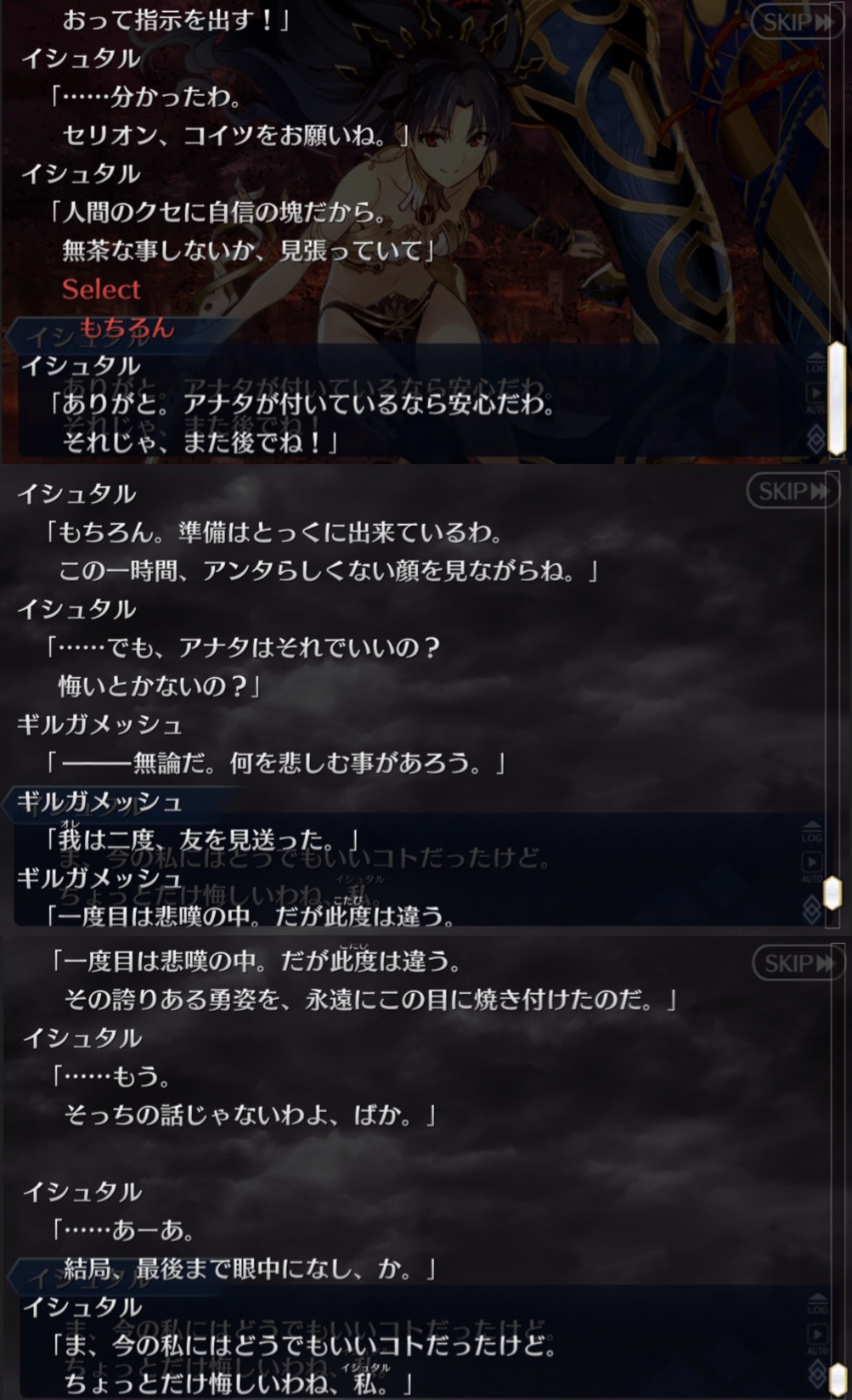
Task: Grab tall scrollbar handle in Ishtar artwork panel
Action: click(x=838, y=398)
